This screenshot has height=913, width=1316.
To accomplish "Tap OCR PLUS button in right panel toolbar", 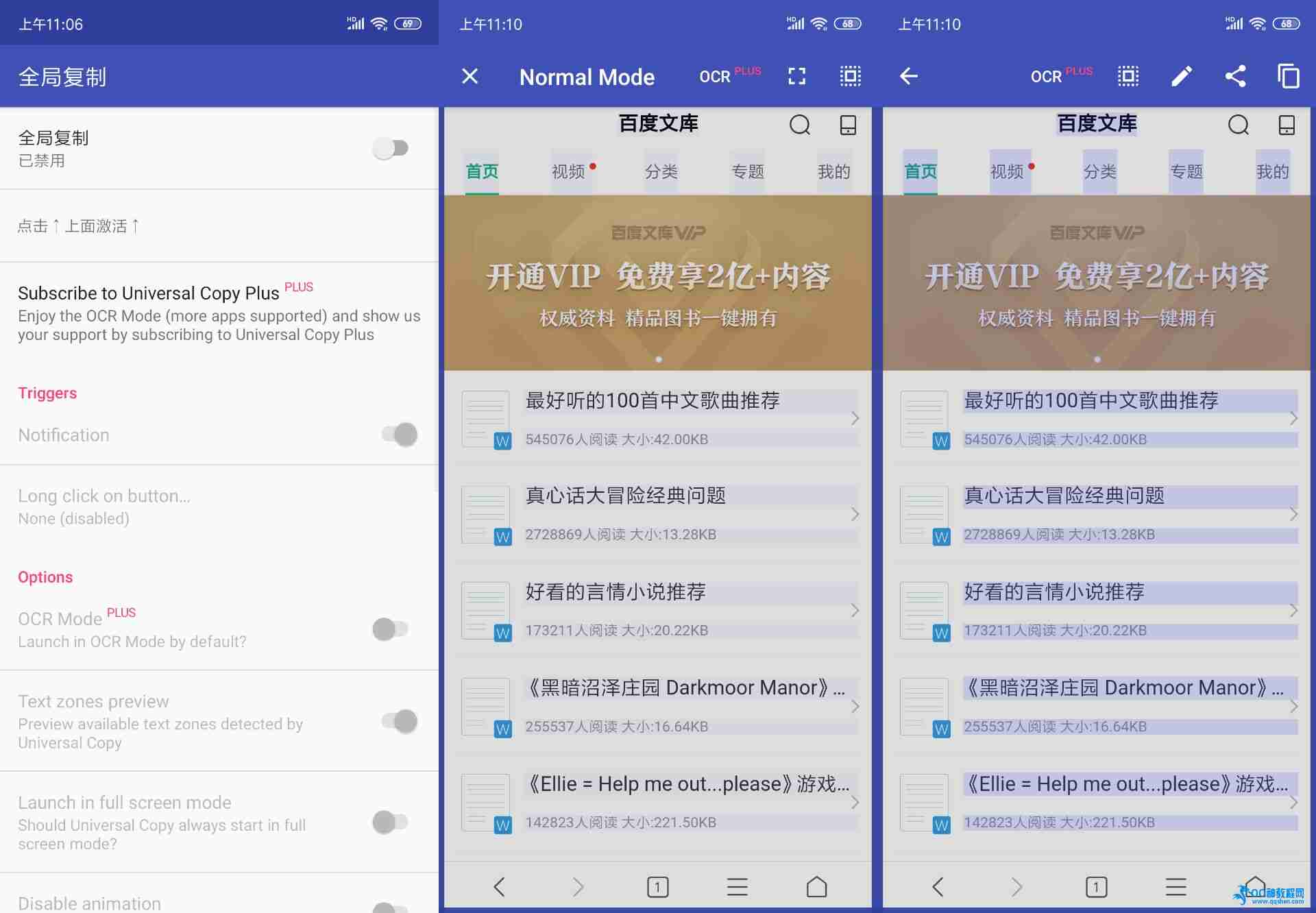I will tap(1062, 75).
